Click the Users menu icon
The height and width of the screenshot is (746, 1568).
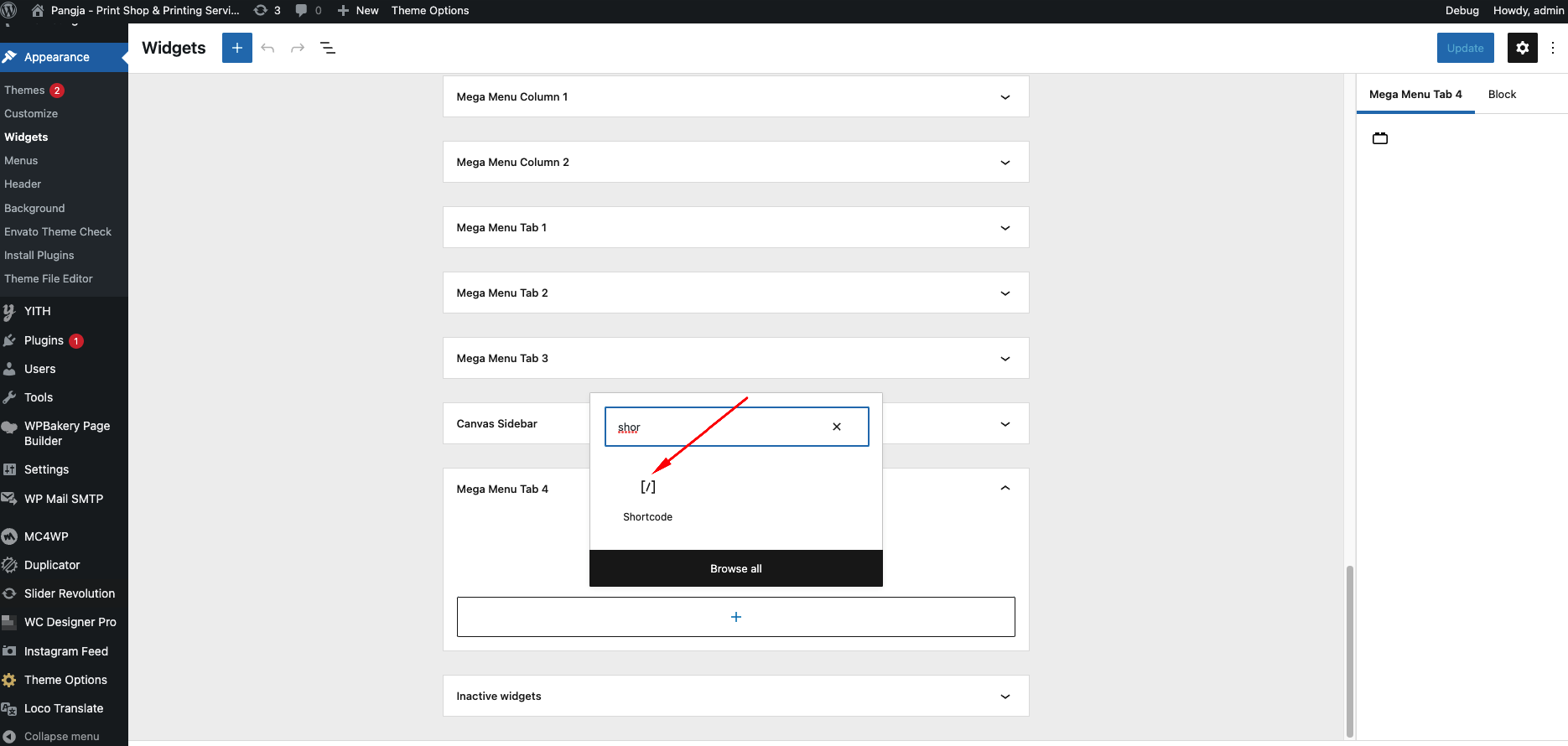click(9, 369)
